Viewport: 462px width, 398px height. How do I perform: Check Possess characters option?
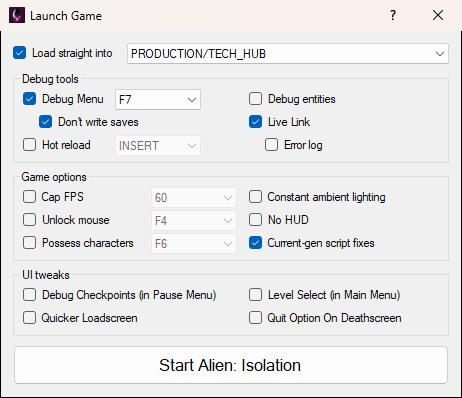(x=29, y=243)
